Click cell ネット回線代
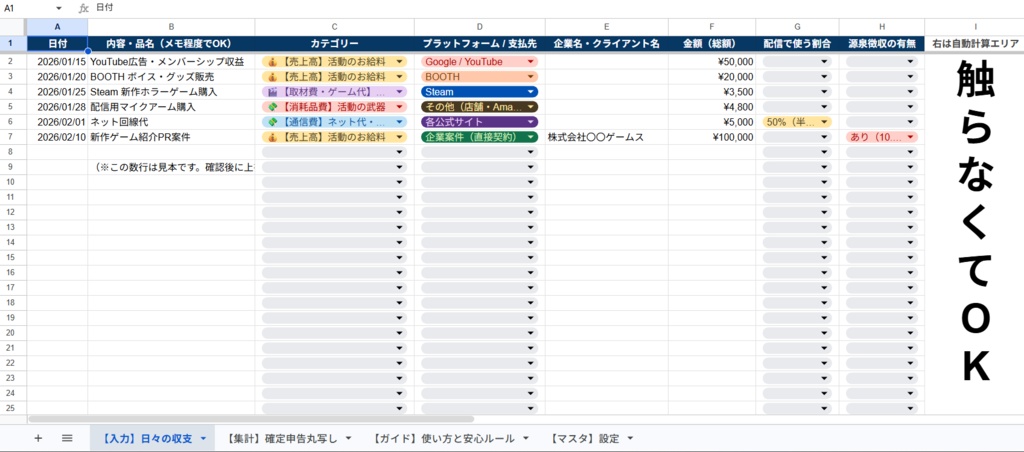Image resolution: width=1024 pixels, height=452 pixels. 171,122
